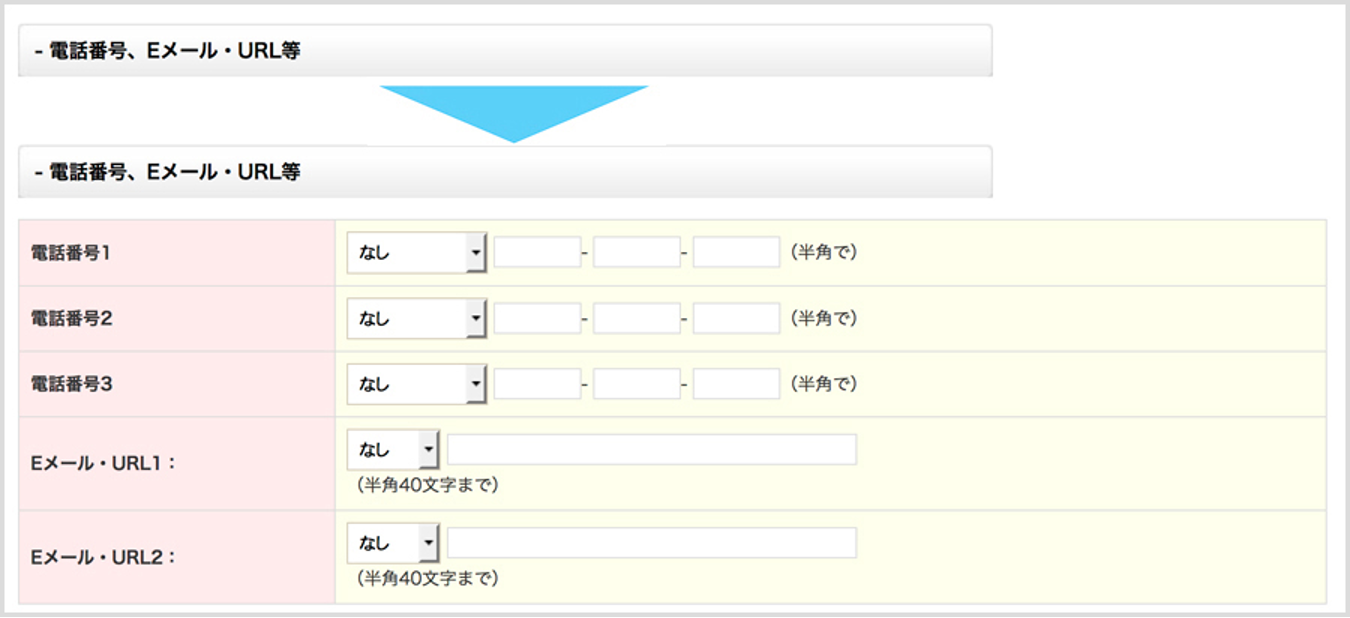Expand the top 電話番号、Eメール・URL等 section header
The width and height of the screenshot is (1350, 618).
point(505,51)
